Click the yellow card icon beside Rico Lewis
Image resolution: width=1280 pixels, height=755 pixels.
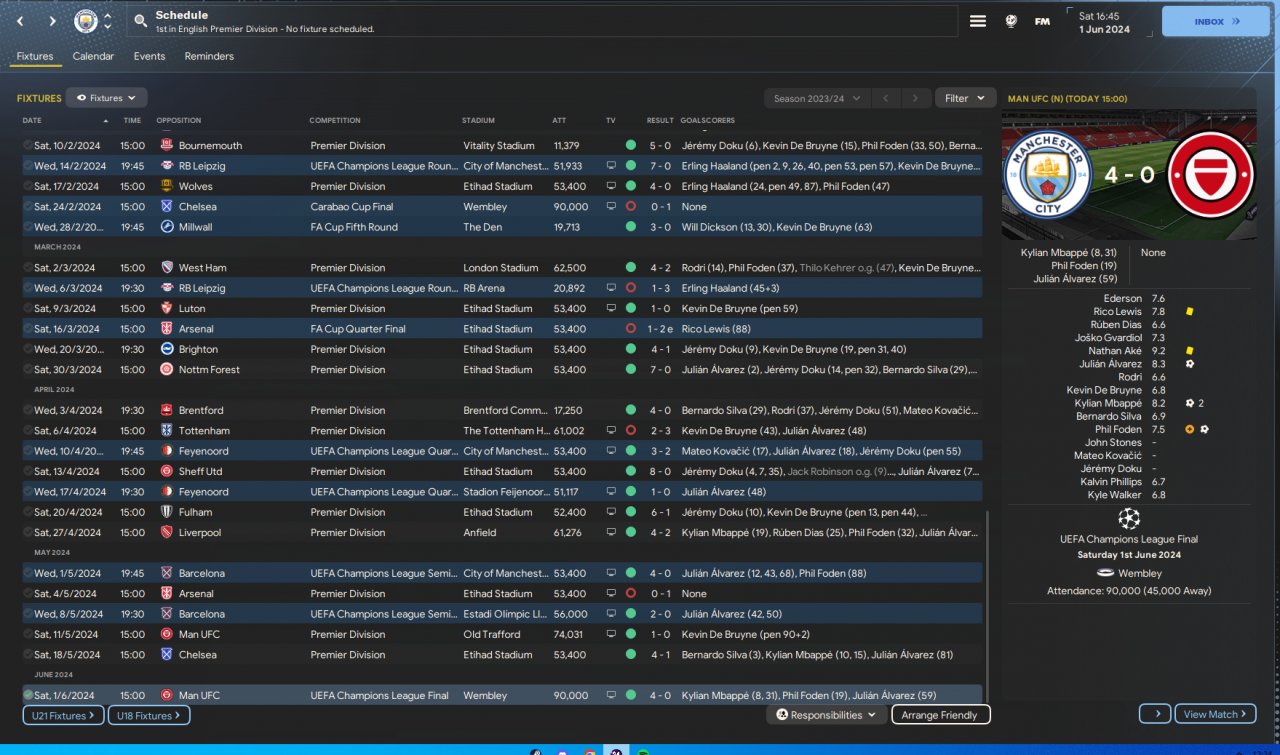point(1190,311)
